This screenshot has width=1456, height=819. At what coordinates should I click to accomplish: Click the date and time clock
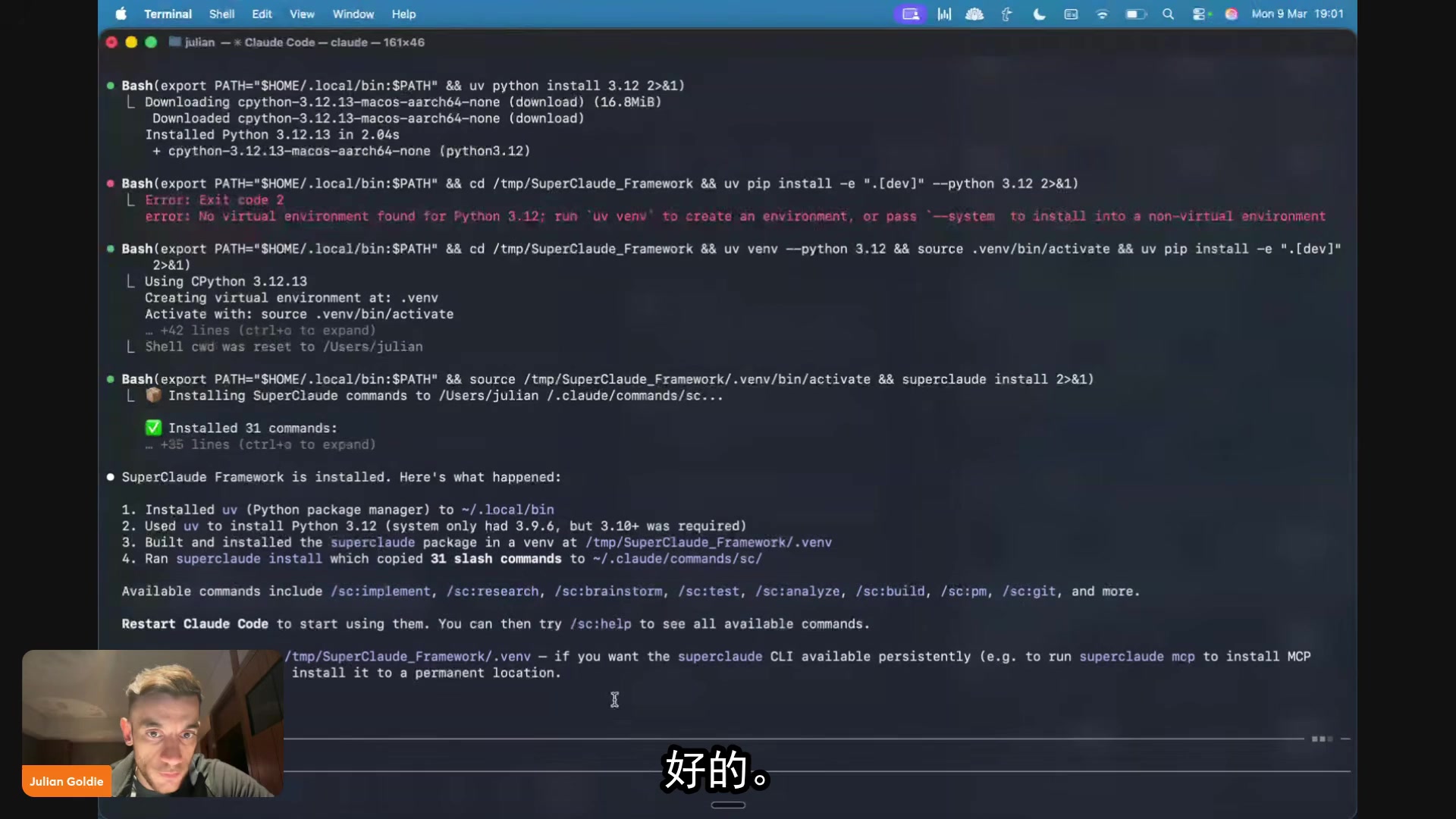coord(1297,14)
